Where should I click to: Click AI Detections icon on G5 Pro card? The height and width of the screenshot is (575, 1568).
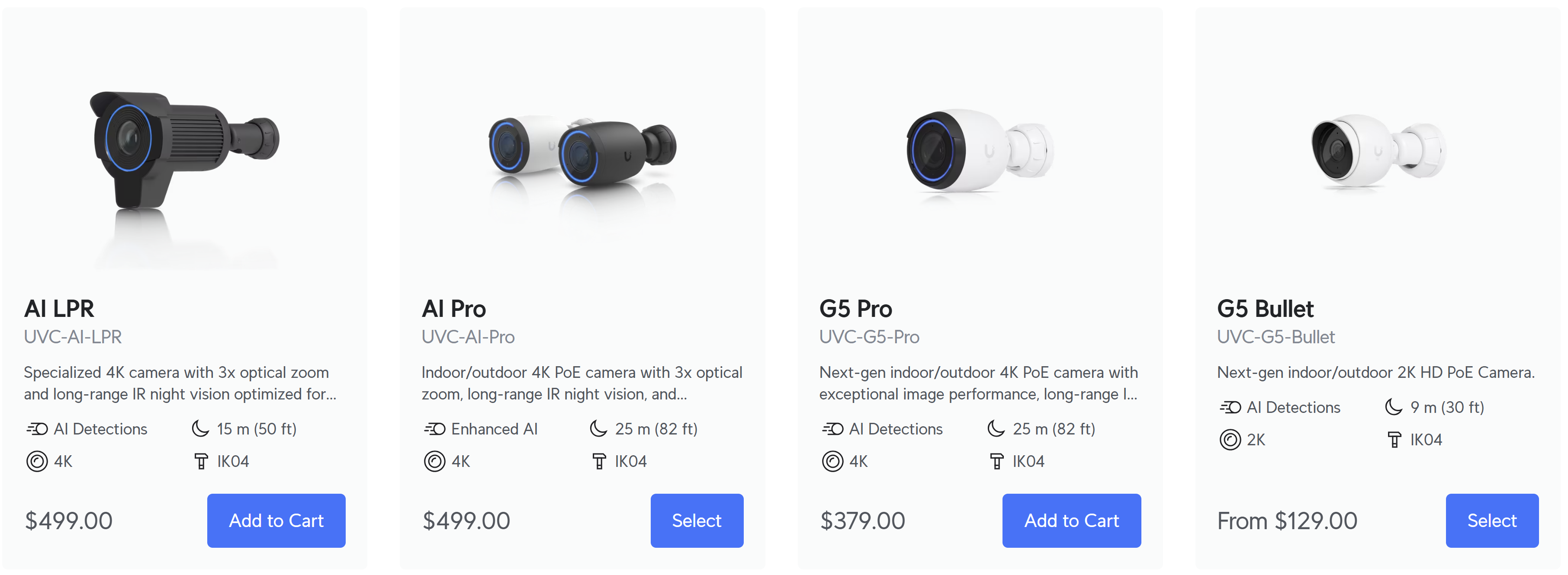tap(833, 429)
